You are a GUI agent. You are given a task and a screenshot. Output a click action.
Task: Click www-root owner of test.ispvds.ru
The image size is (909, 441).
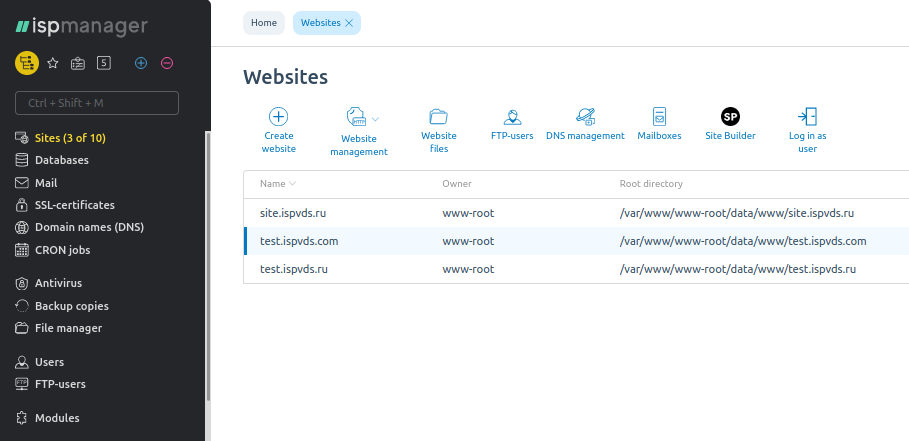coord(468,269)
